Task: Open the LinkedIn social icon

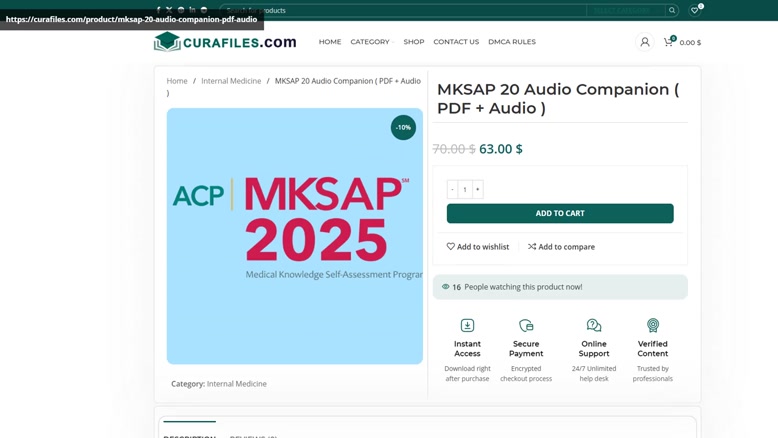Action: tap(192, 10)
